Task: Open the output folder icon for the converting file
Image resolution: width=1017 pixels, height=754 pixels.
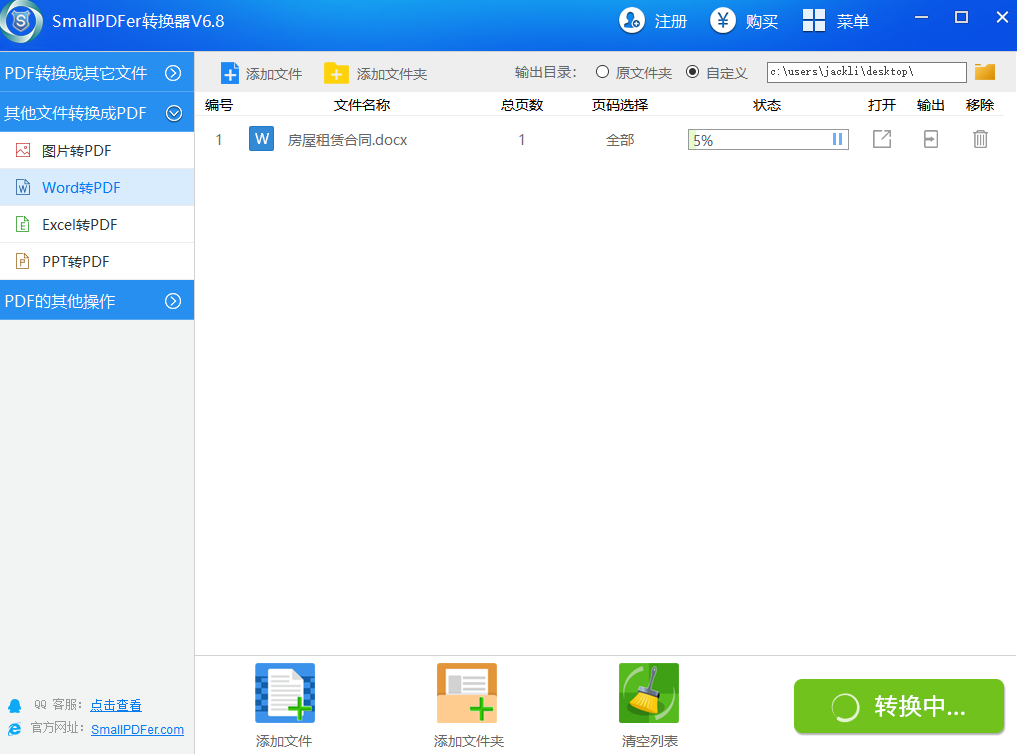Action: click(x=929, y=139)
